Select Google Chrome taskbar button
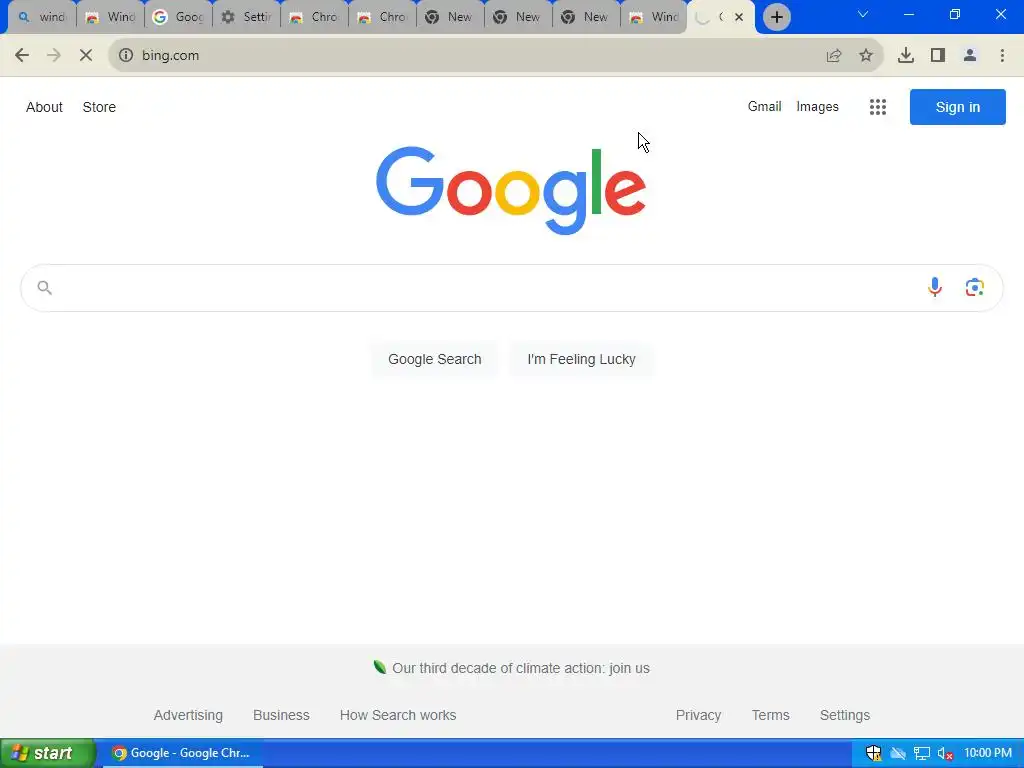1024x768 pixels. point(181,753)
